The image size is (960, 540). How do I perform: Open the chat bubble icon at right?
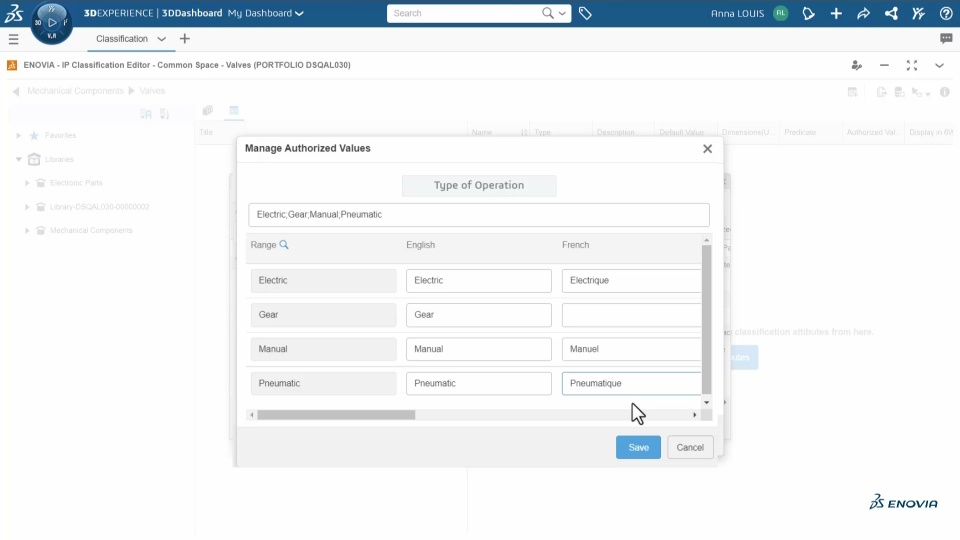click(946, 39)
